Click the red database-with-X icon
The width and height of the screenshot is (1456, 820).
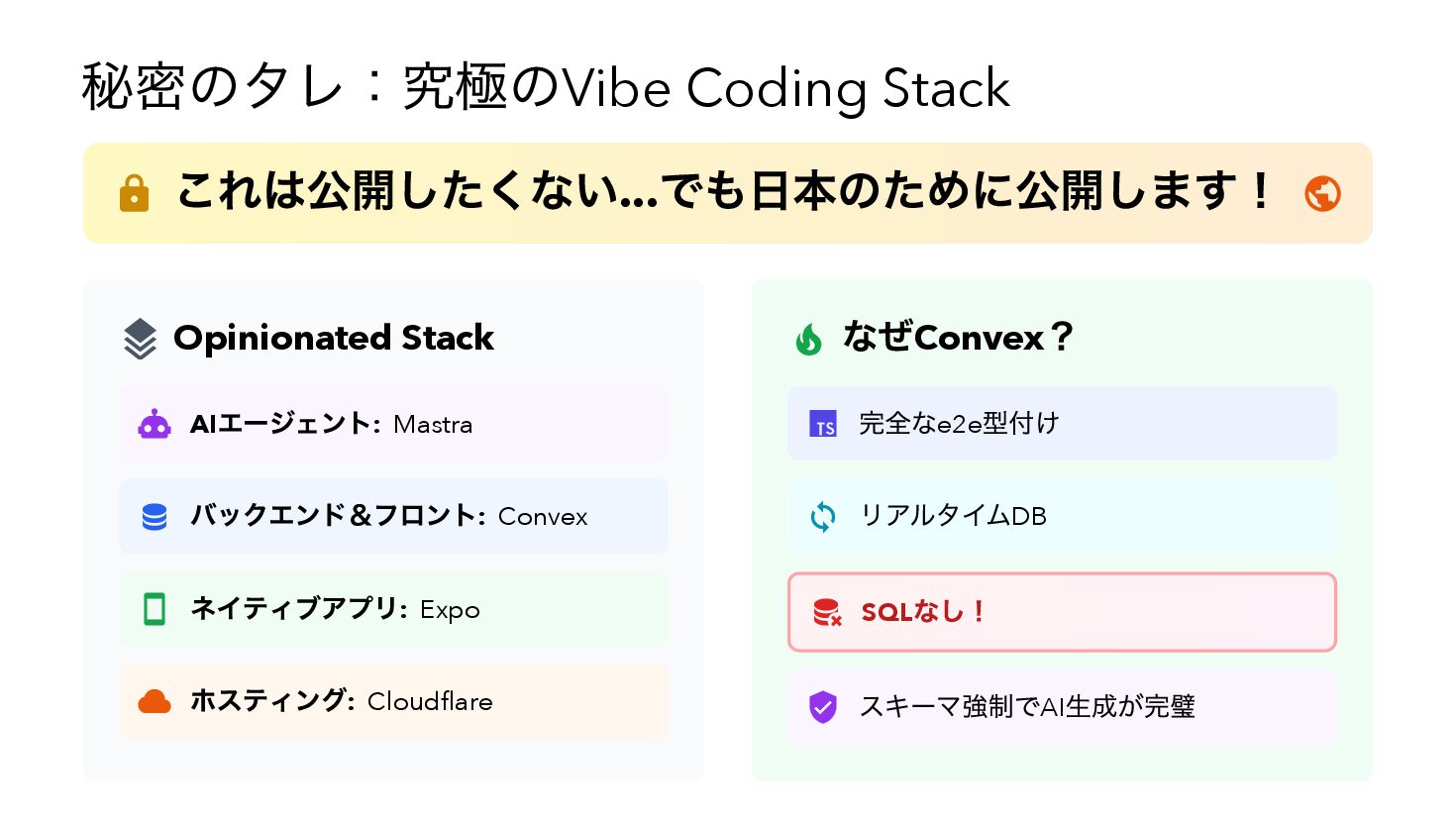click(826, 612)
